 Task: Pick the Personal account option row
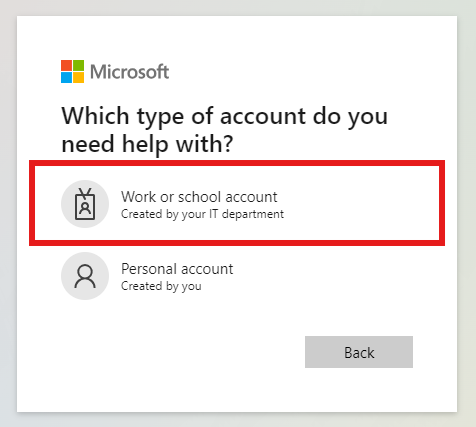click(237, 276)
